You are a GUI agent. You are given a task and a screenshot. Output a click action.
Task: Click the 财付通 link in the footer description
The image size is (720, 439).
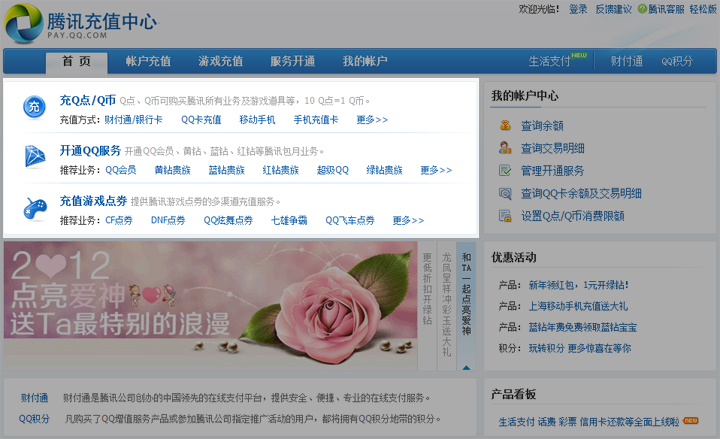(34, 398)
